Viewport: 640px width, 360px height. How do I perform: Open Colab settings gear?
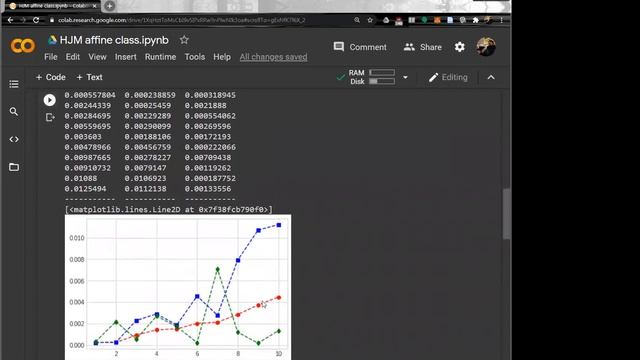tap(460, 47)
